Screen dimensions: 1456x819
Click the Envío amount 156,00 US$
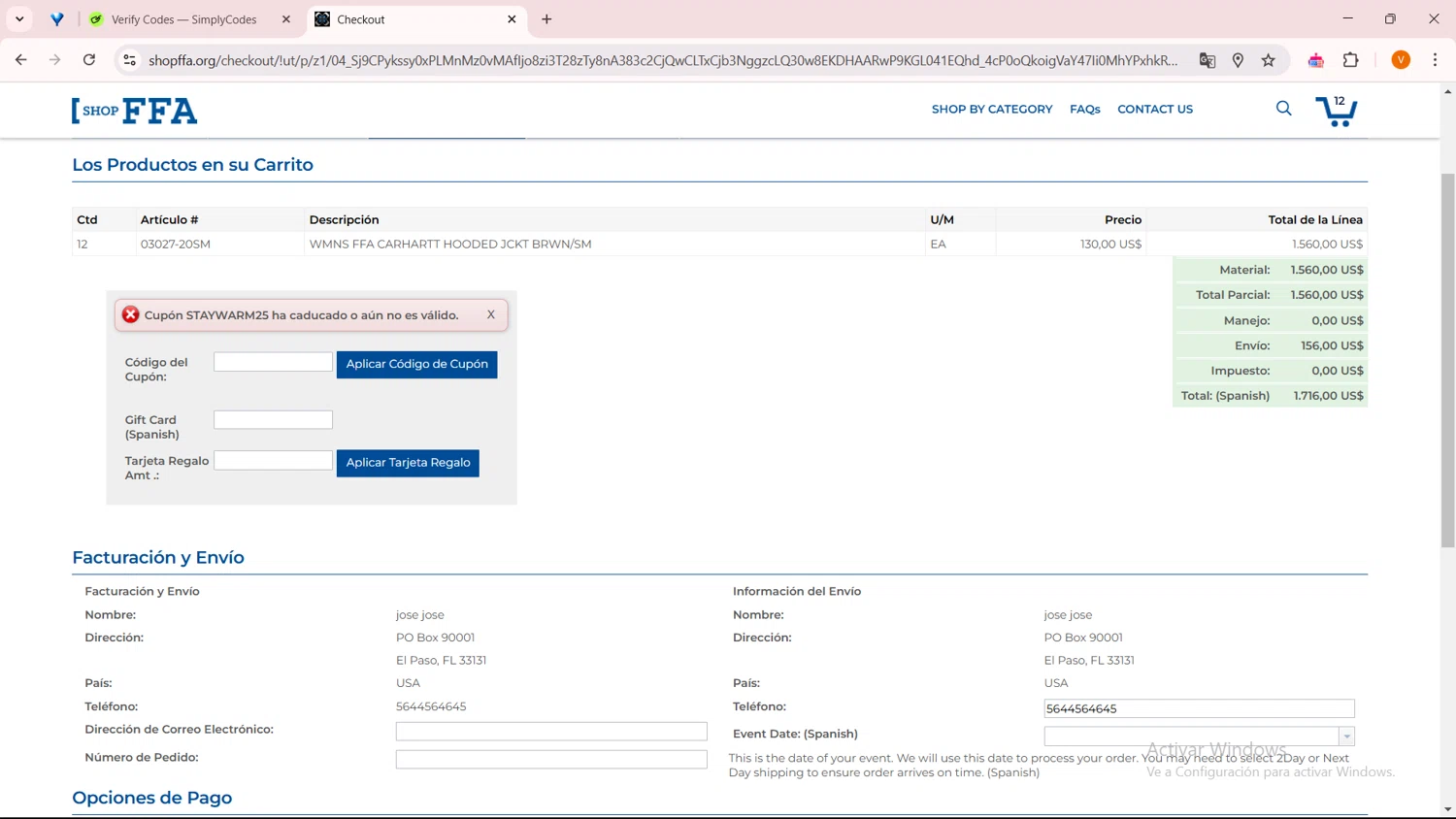[1332, 345]
